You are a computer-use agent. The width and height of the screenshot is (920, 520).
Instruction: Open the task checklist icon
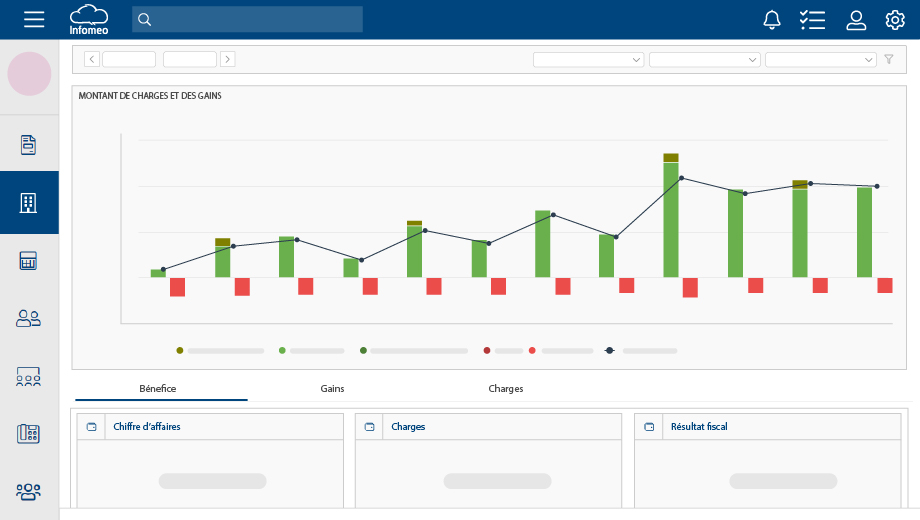(x=812, y=20)
